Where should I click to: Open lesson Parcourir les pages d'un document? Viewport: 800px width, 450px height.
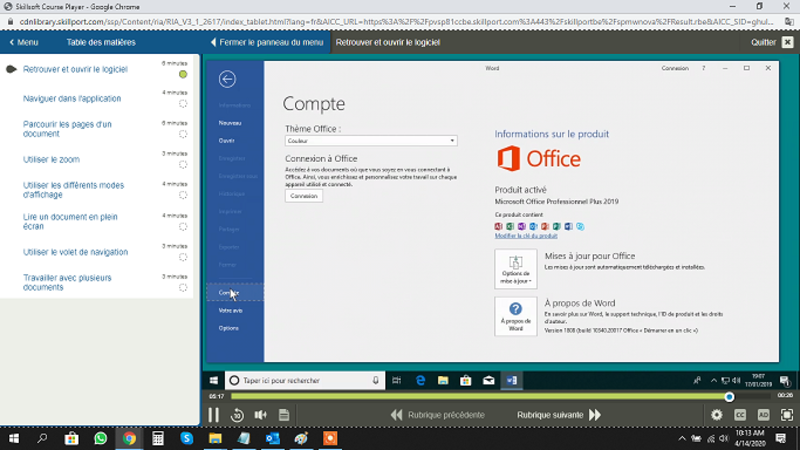[67, 129]
